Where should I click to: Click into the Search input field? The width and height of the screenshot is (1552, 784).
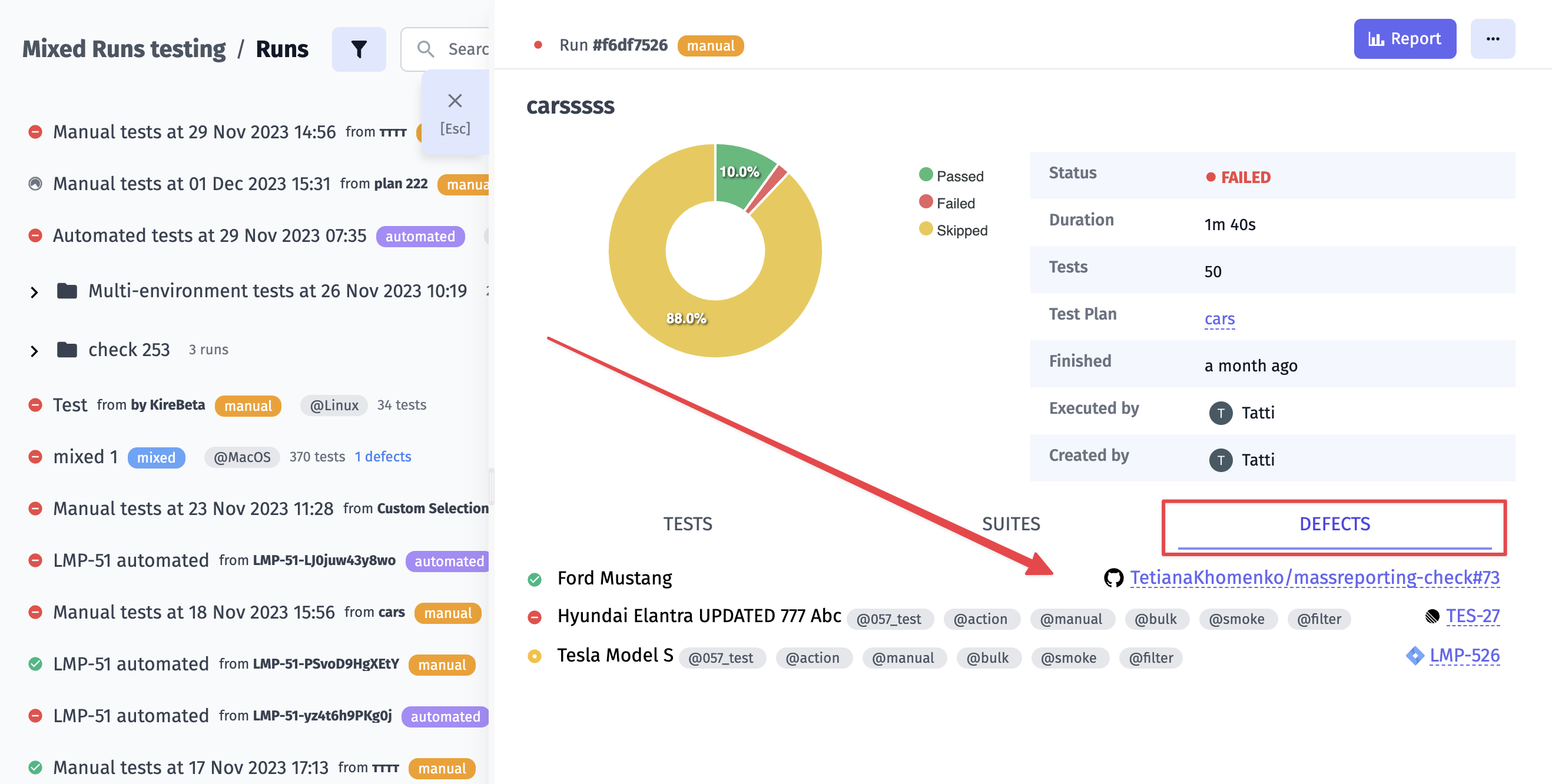coord(446,49)
